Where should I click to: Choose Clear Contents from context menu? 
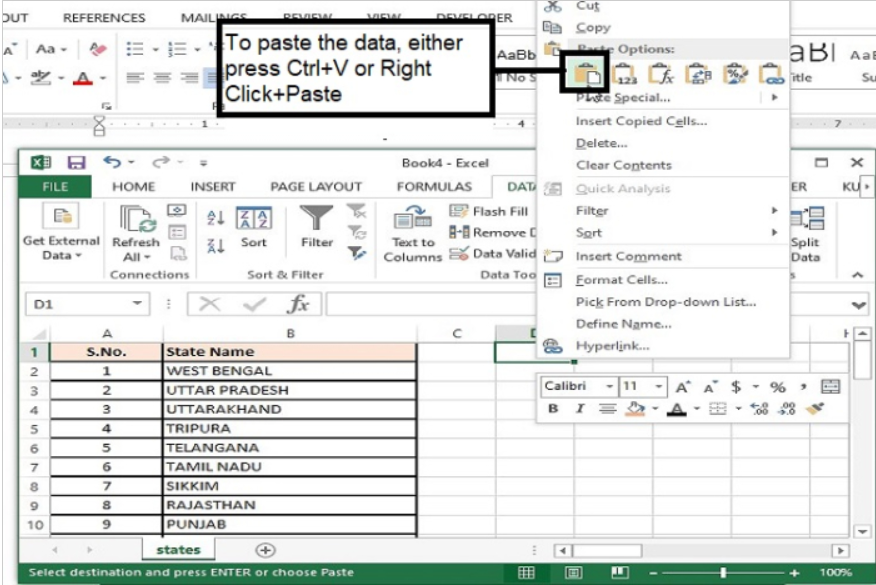tap(623, 165)
